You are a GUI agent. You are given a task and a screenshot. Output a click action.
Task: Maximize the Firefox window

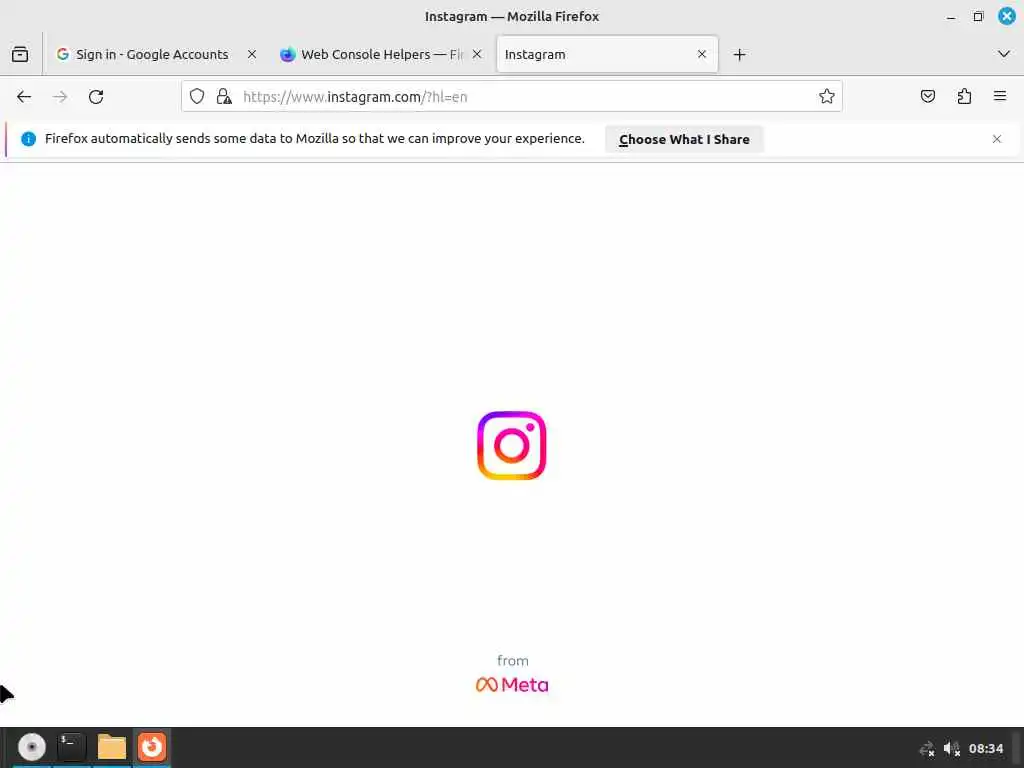978,16
